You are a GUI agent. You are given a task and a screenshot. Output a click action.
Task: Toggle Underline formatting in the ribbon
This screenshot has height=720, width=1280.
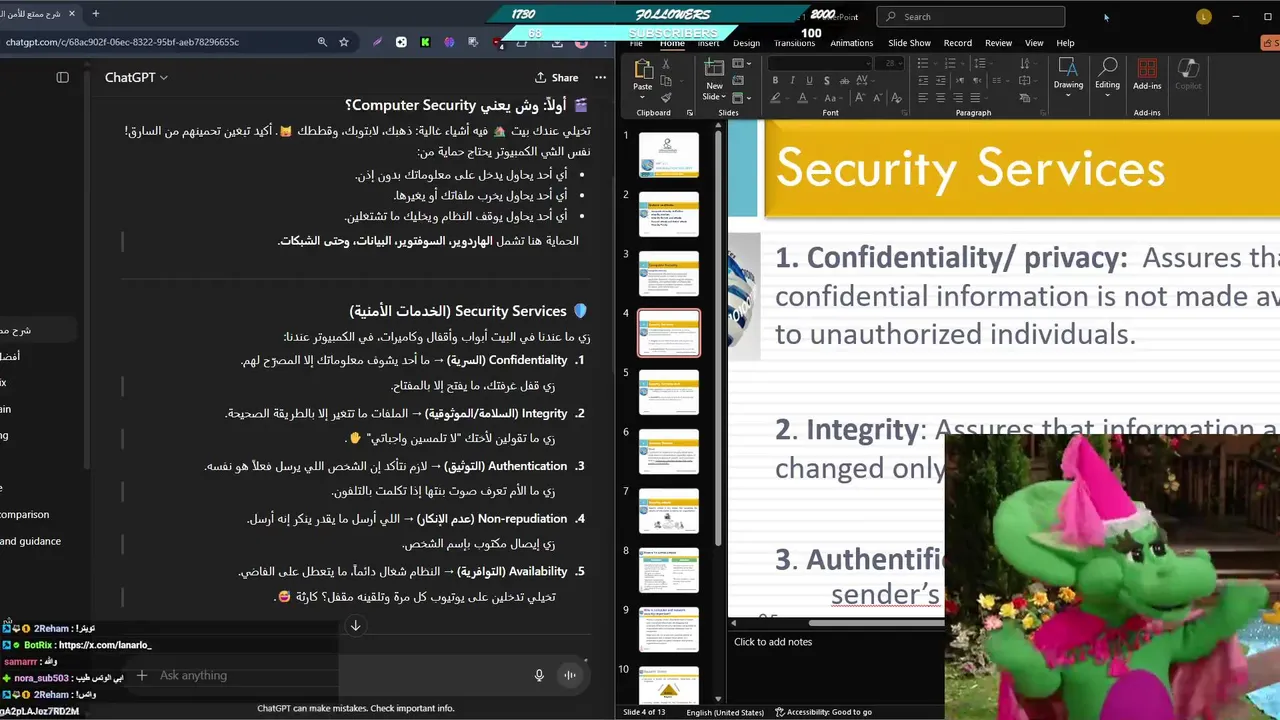(x=809, y=80)
